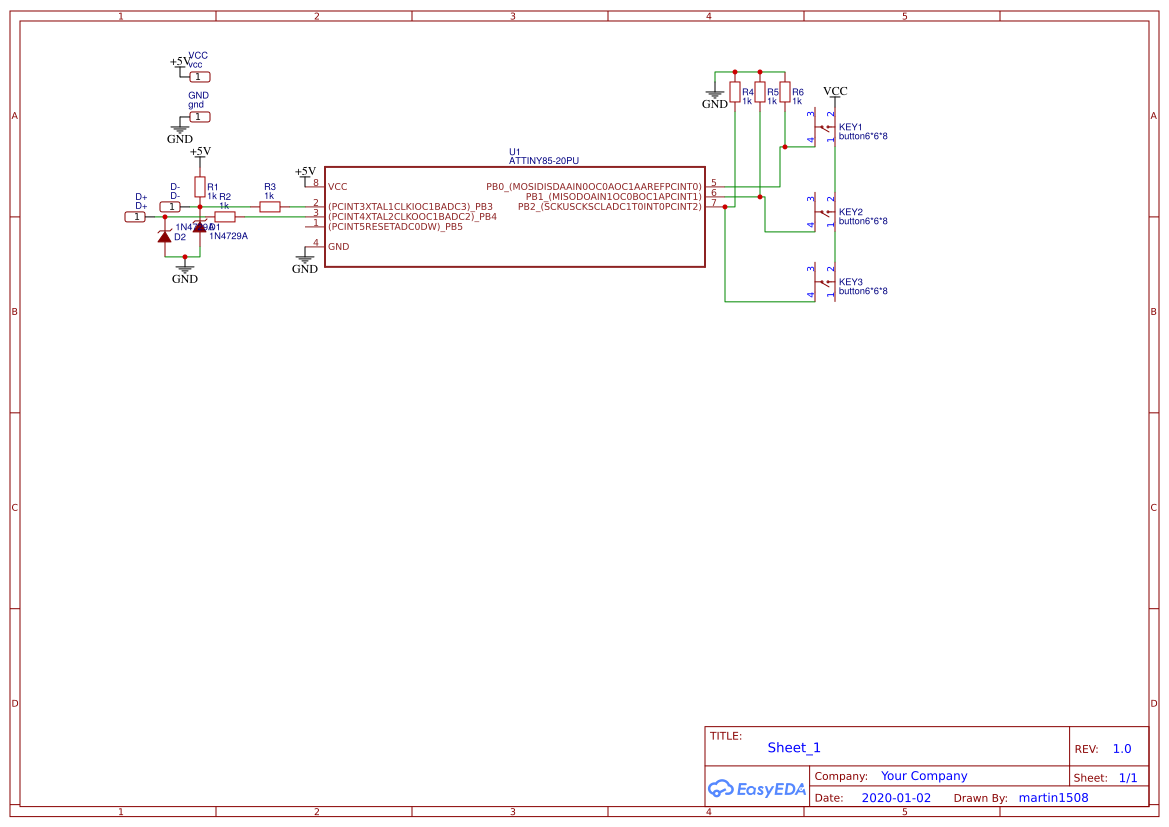Select the vcc connector pad at top left

199,77
